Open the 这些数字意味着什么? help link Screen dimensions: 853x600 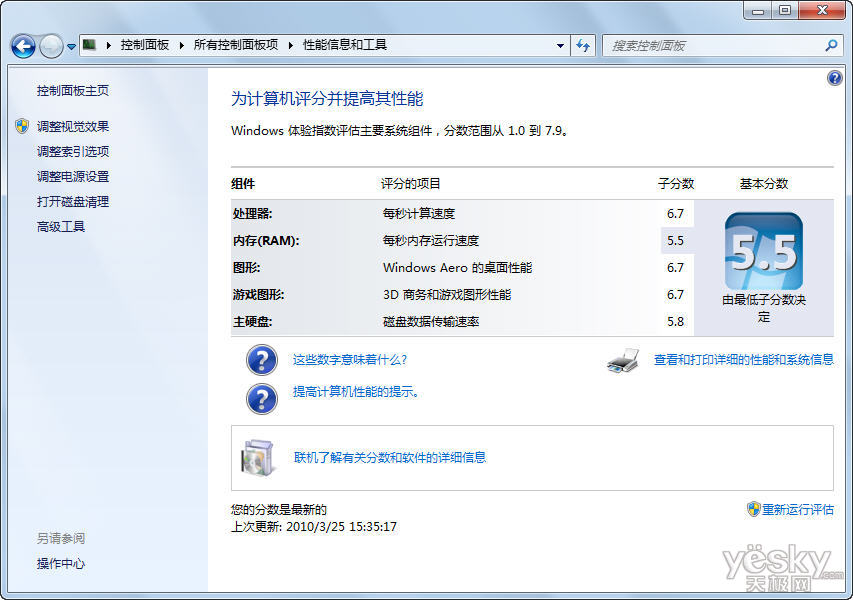350,360
